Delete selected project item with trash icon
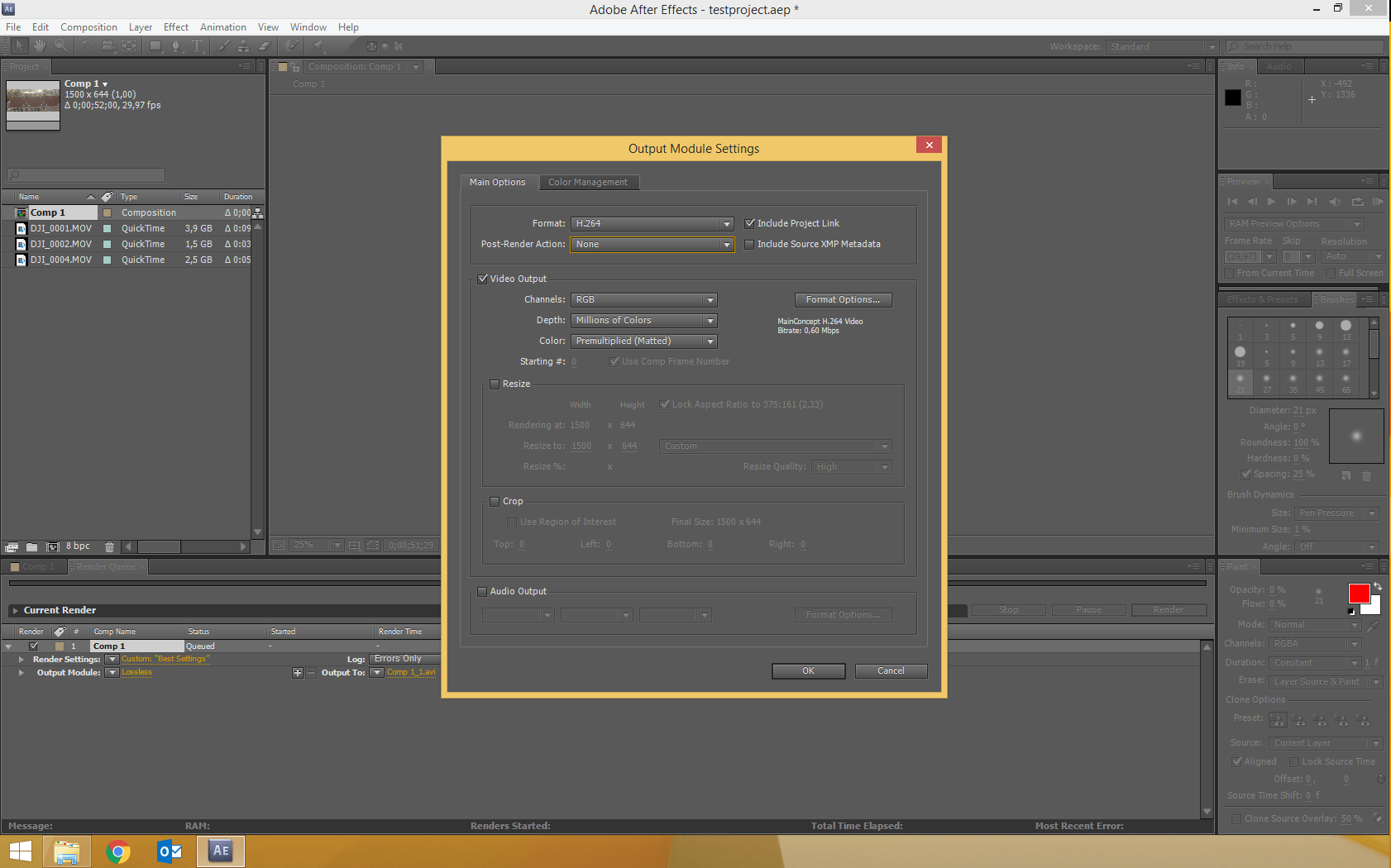Viewport: 1391px width, 868px height. click(109, 546)
